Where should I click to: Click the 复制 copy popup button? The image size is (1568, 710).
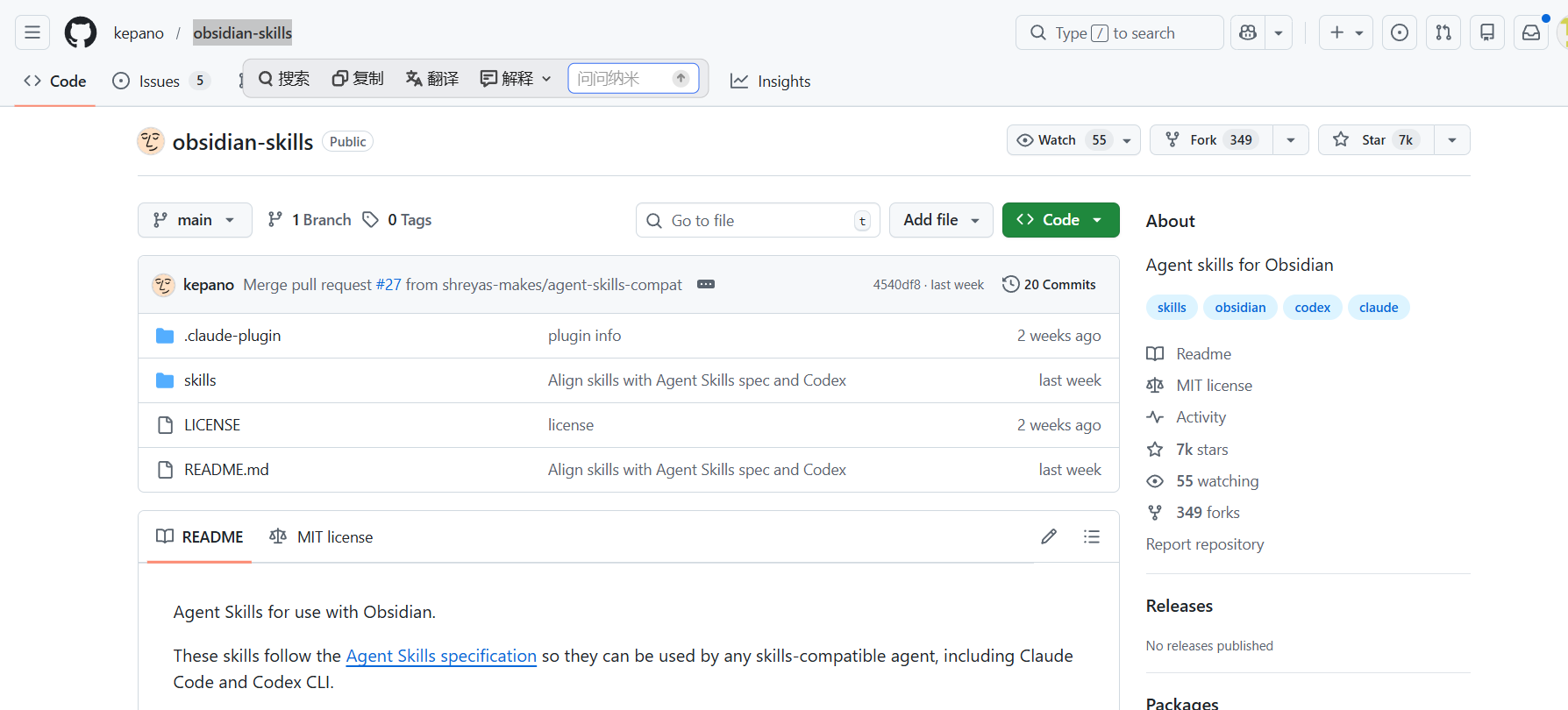tap(358, 79)
